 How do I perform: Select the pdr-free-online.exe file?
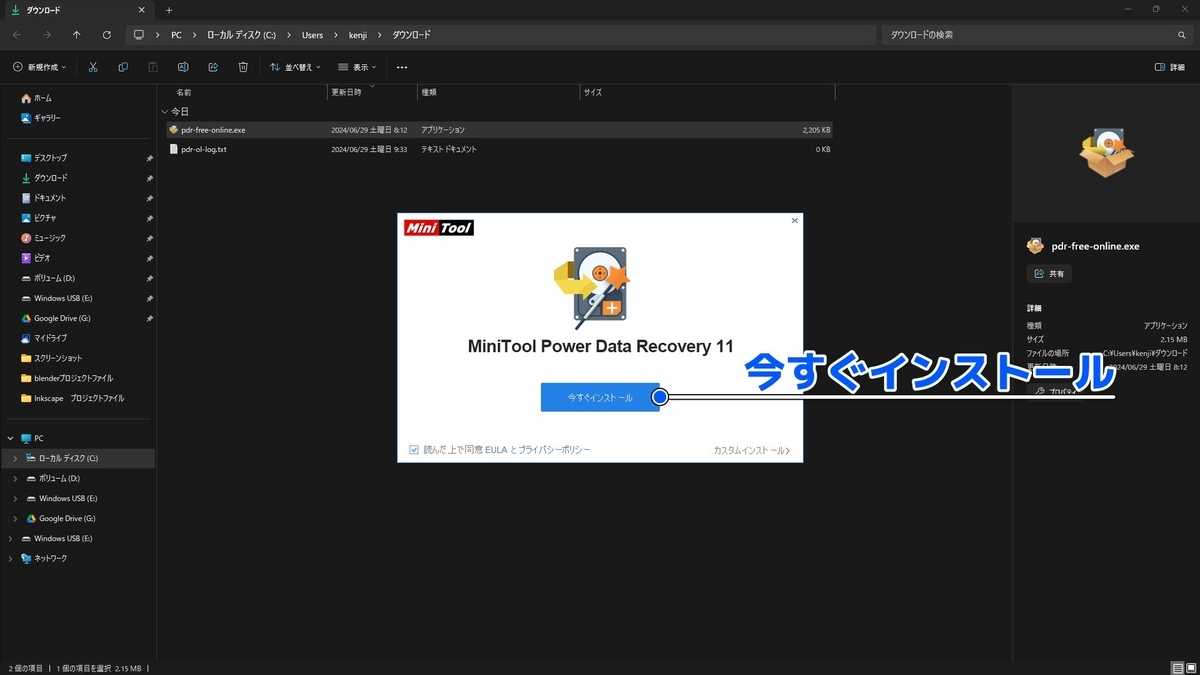pos(499,130)
